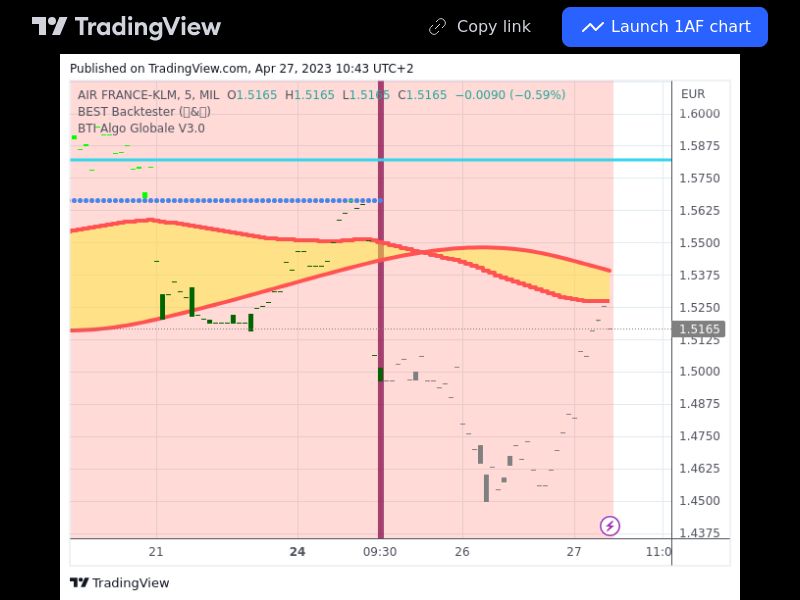Click the published date text
This screenshot has height=600, width=800.
[241, 68]
